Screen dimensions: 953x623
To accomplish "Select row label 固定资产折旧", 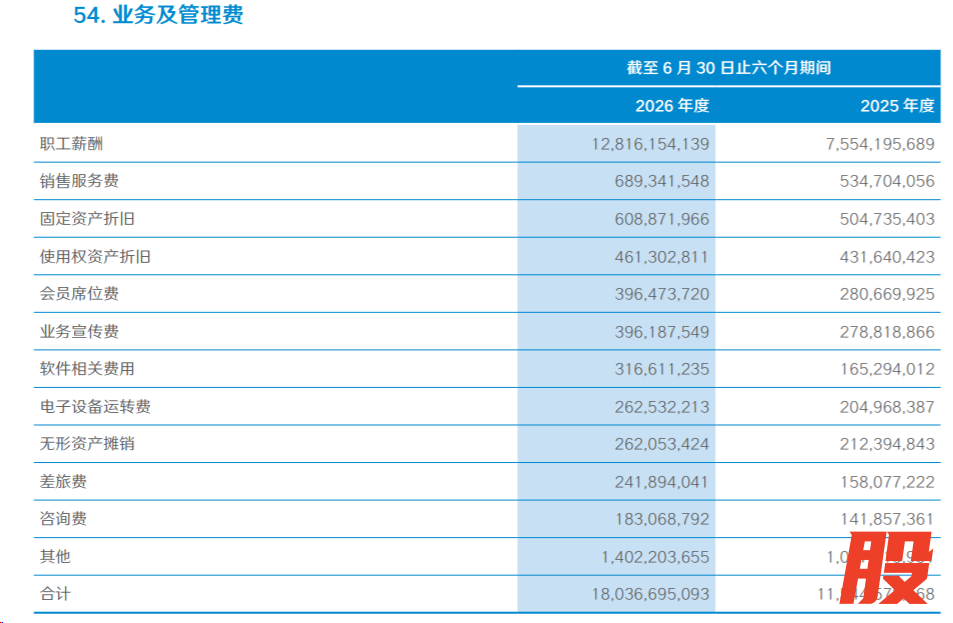I will [x=87, y=219].
